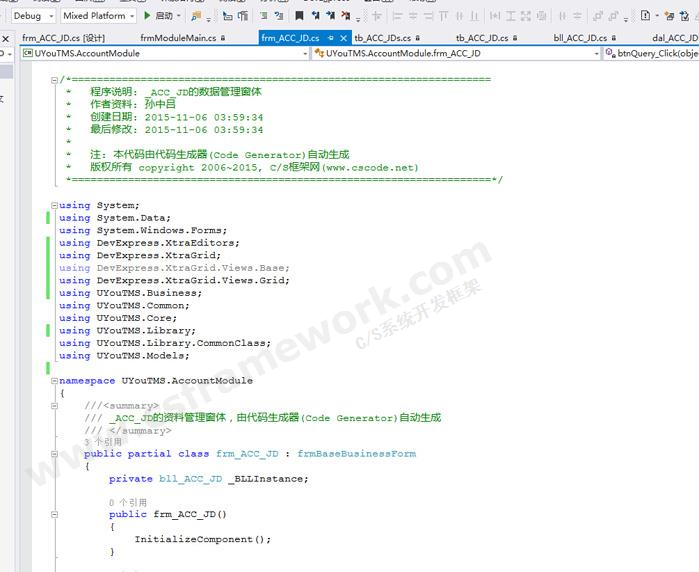Collapse the using directives region
Screen dimensions: 699x572
(55, 205)
